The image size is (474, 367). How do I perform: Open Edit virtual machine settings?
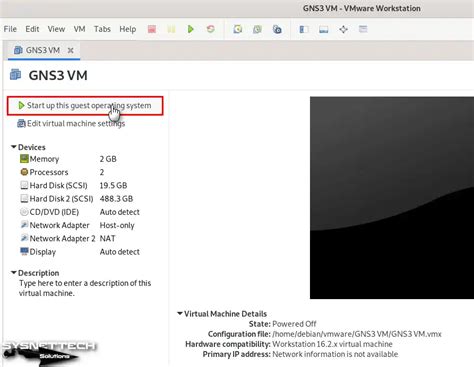pyautogui.click(x=71, y=124)
